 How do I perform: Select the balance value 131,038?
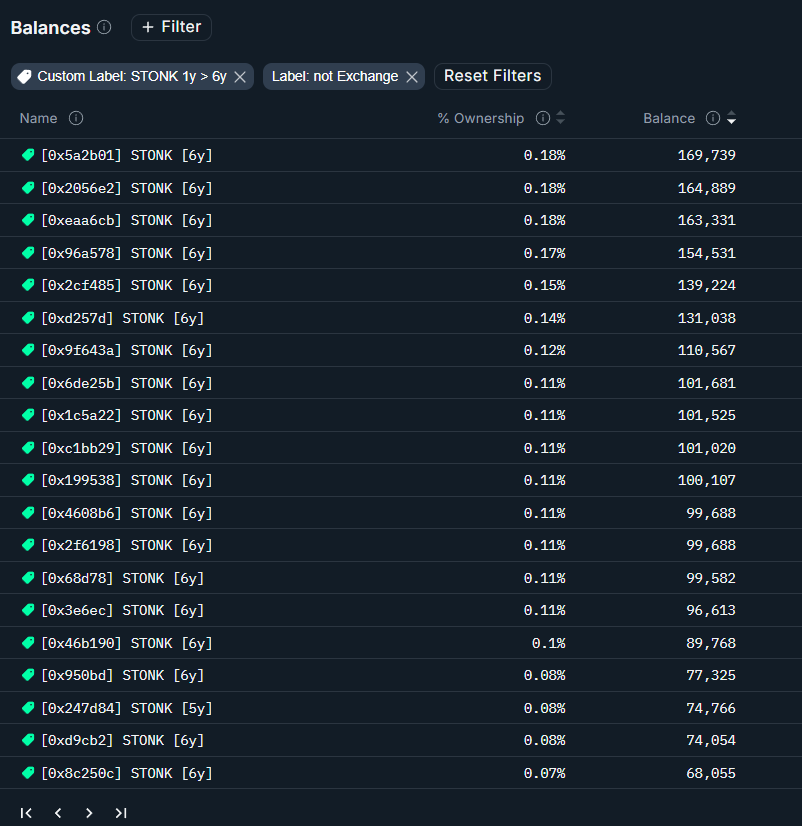pyautogui.click(x=707, y=318)
